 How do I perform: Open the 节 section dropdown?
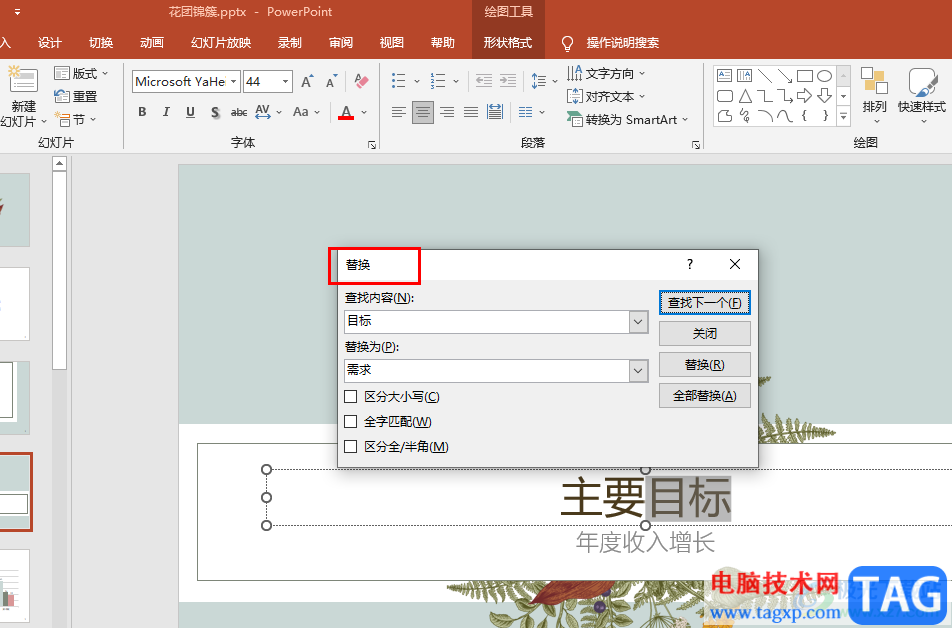coord(76,119)
